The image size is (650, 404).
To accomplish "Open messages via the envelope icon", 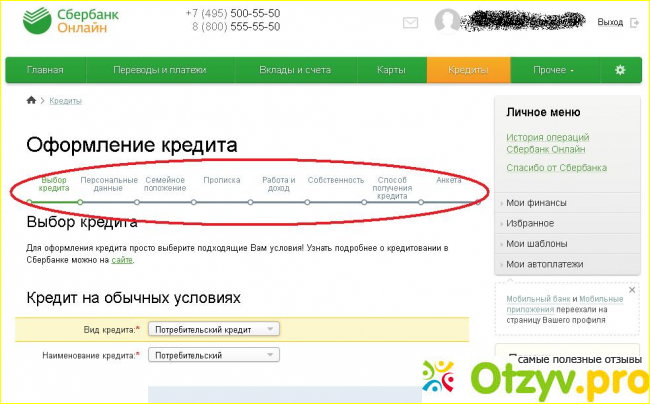I will click(x=411, y=22).
